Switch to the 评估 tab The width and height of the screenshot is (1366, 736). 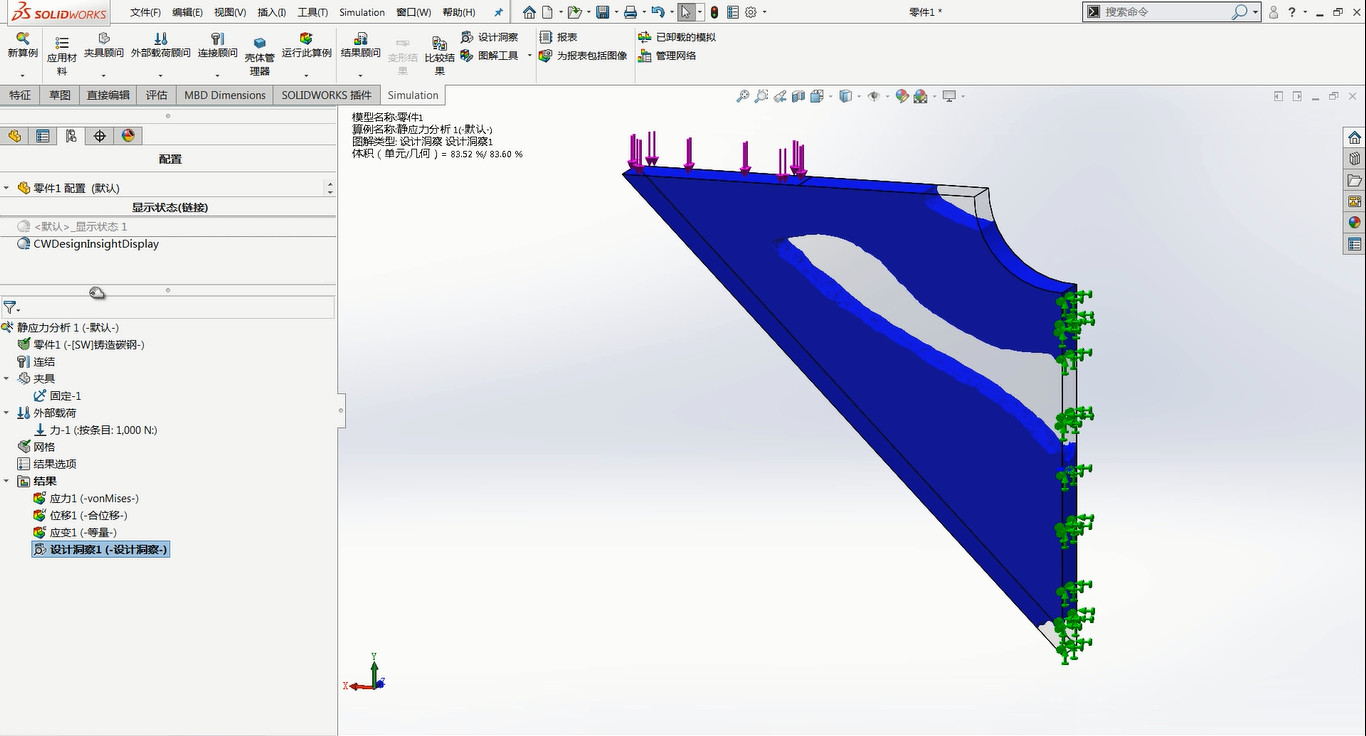[156, 95]
